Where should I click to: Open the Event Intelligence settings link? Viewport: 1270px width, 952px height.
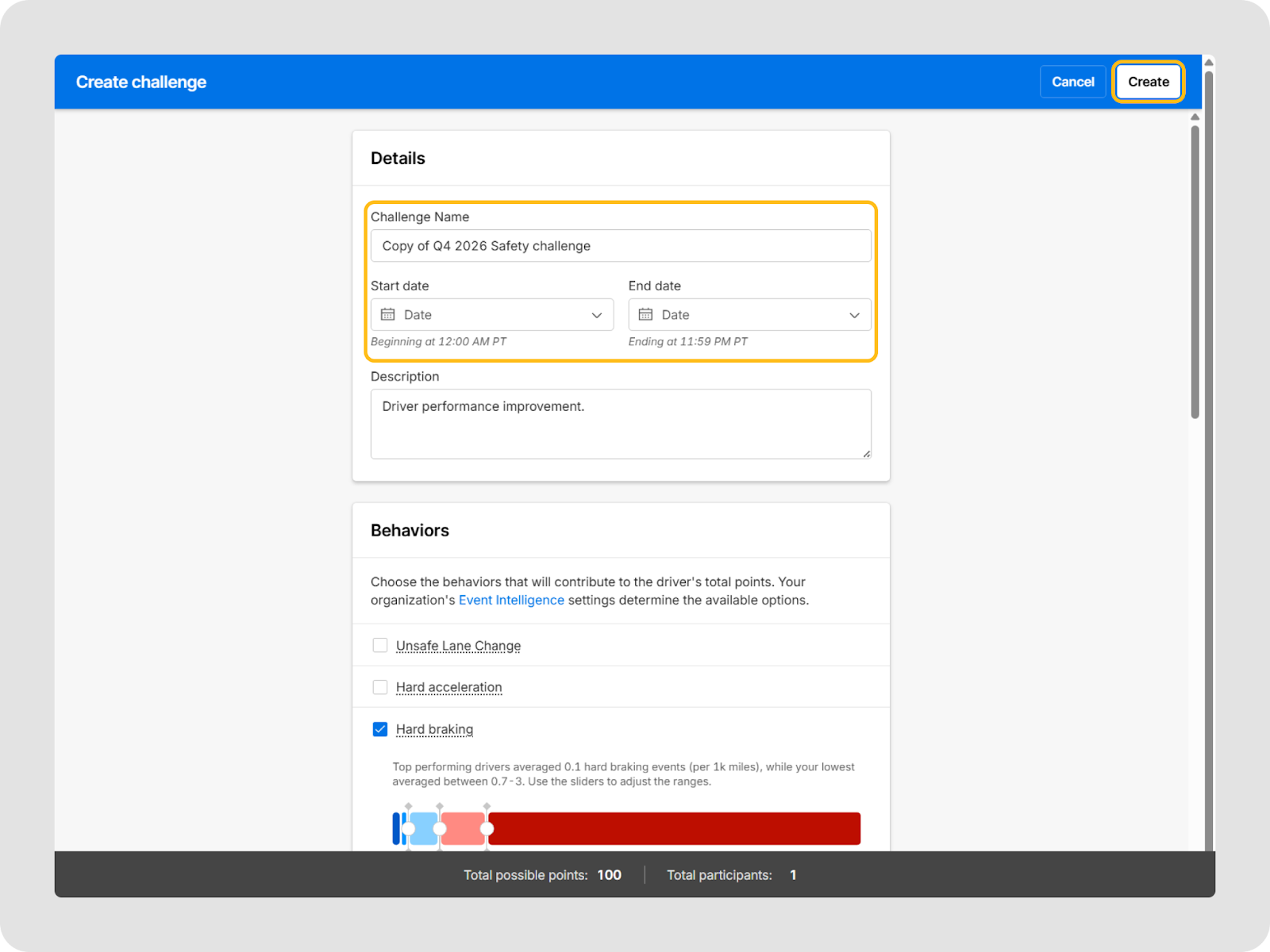coord(511,601)
